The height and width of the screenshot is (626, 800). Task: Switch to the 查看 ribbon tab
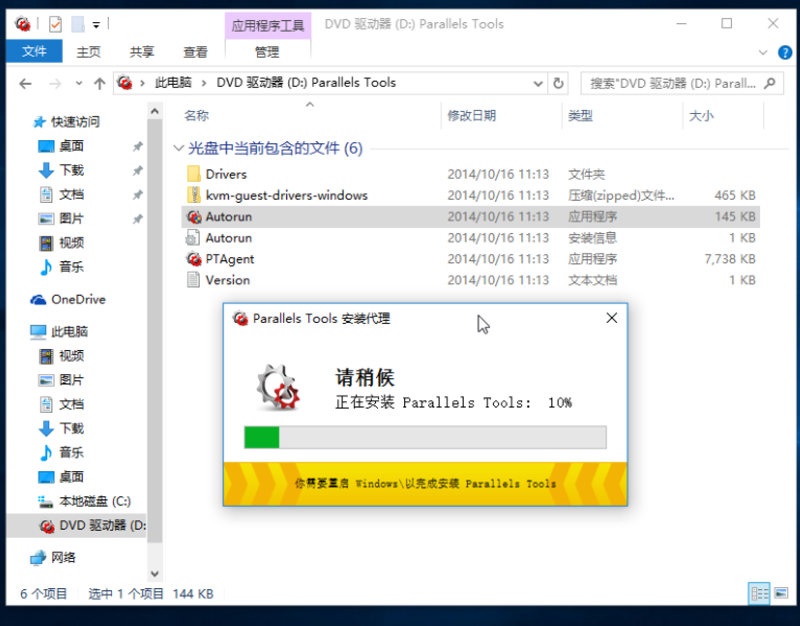(x=195, y=52)
